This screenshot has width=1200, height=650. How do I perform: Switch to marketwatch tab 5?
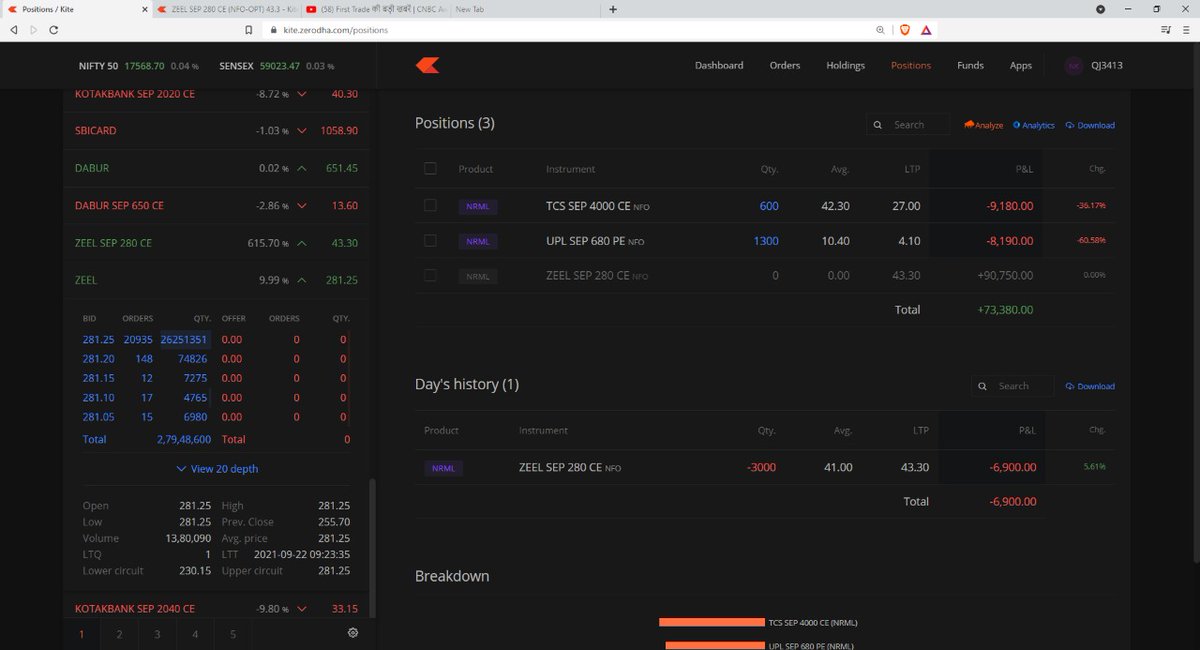[233, 634]
